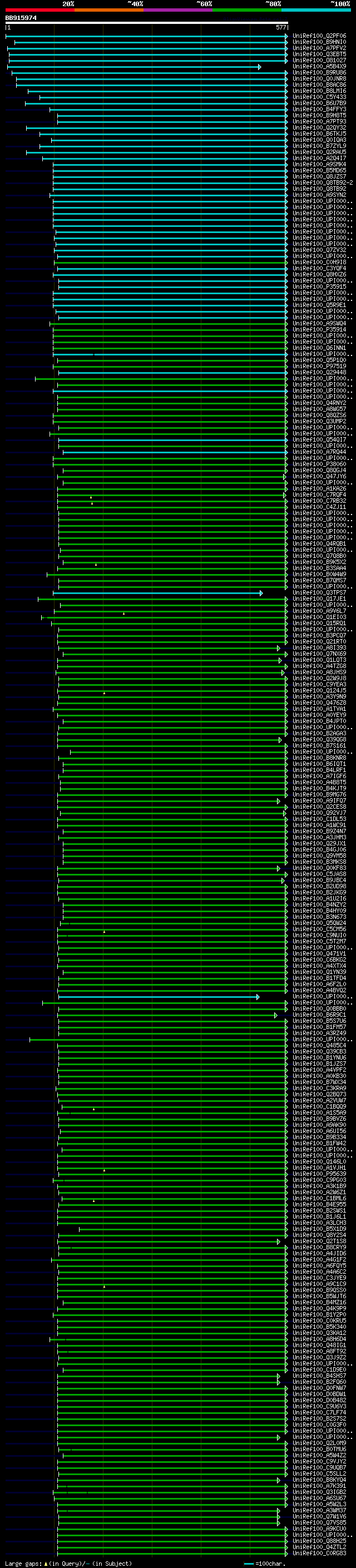Click the Large gaps legend text
The width and height of the screenshot is (356, 1568).
pos(68,1563)
